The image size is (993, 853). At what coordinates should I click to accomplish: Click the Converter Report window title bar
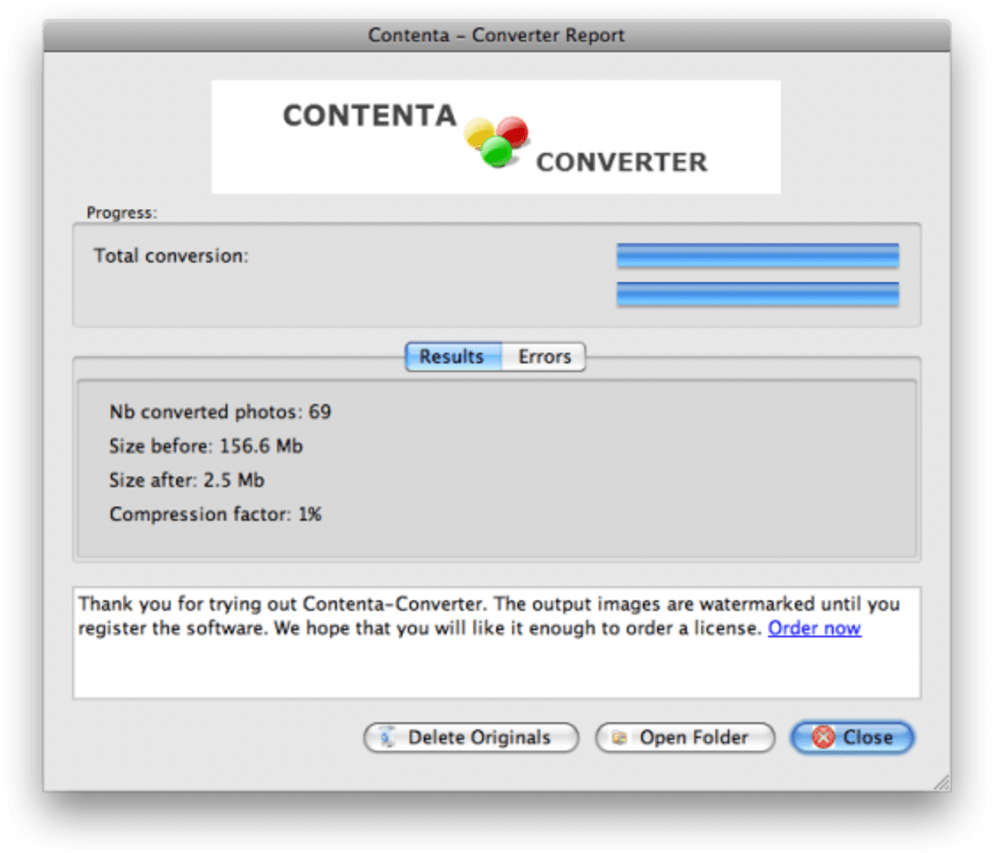(496, 35)
